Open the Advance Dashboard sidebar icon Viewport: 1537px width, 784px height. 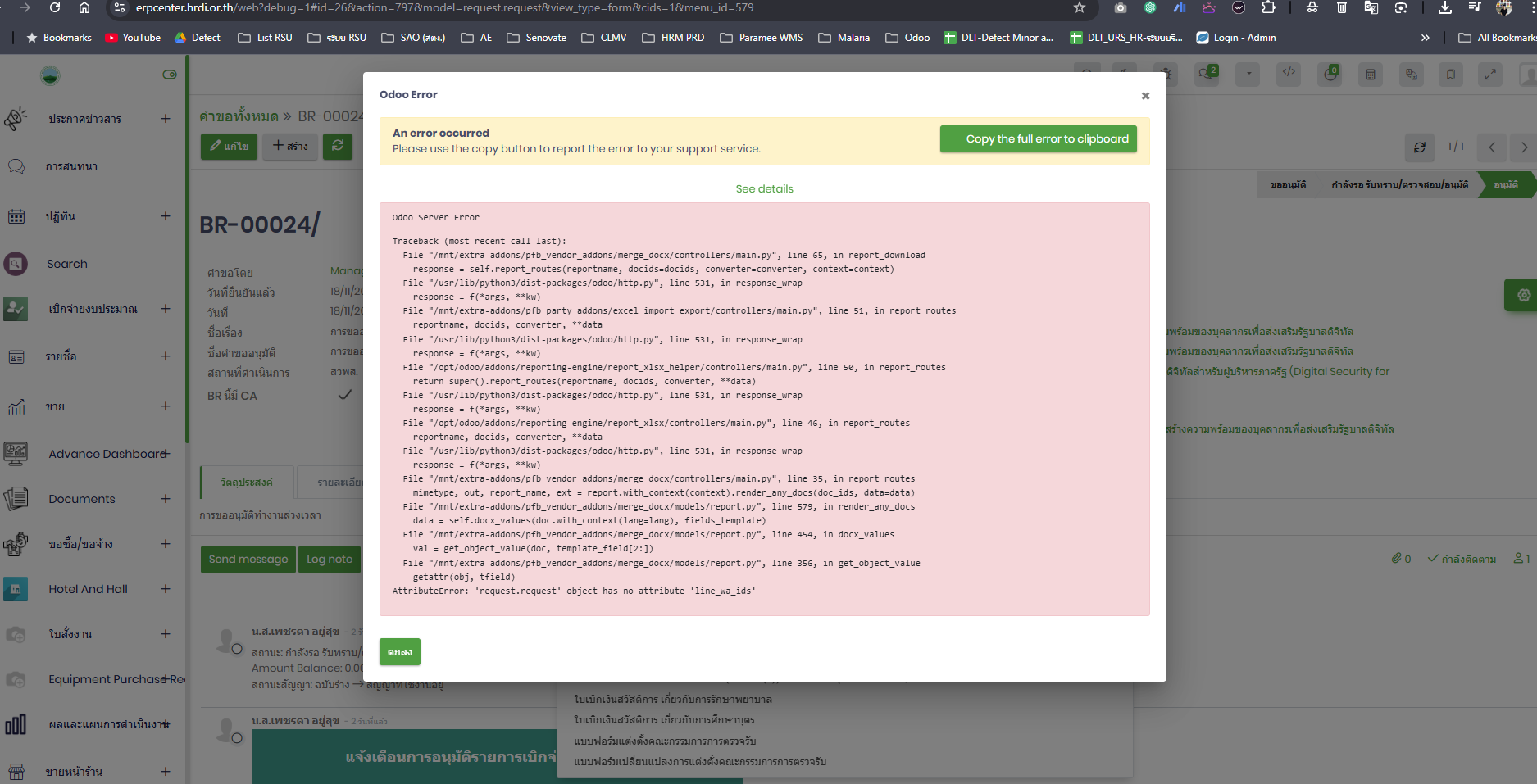point(16,454)
